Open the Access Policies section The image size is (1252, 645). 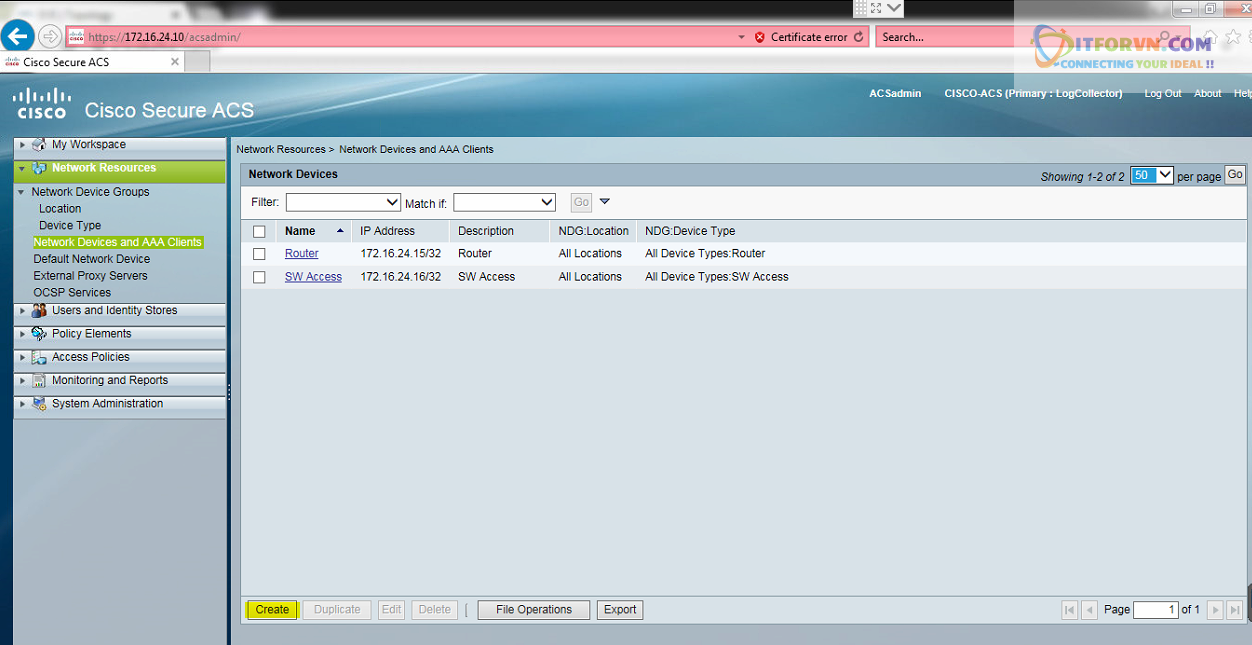pos(90,357)
